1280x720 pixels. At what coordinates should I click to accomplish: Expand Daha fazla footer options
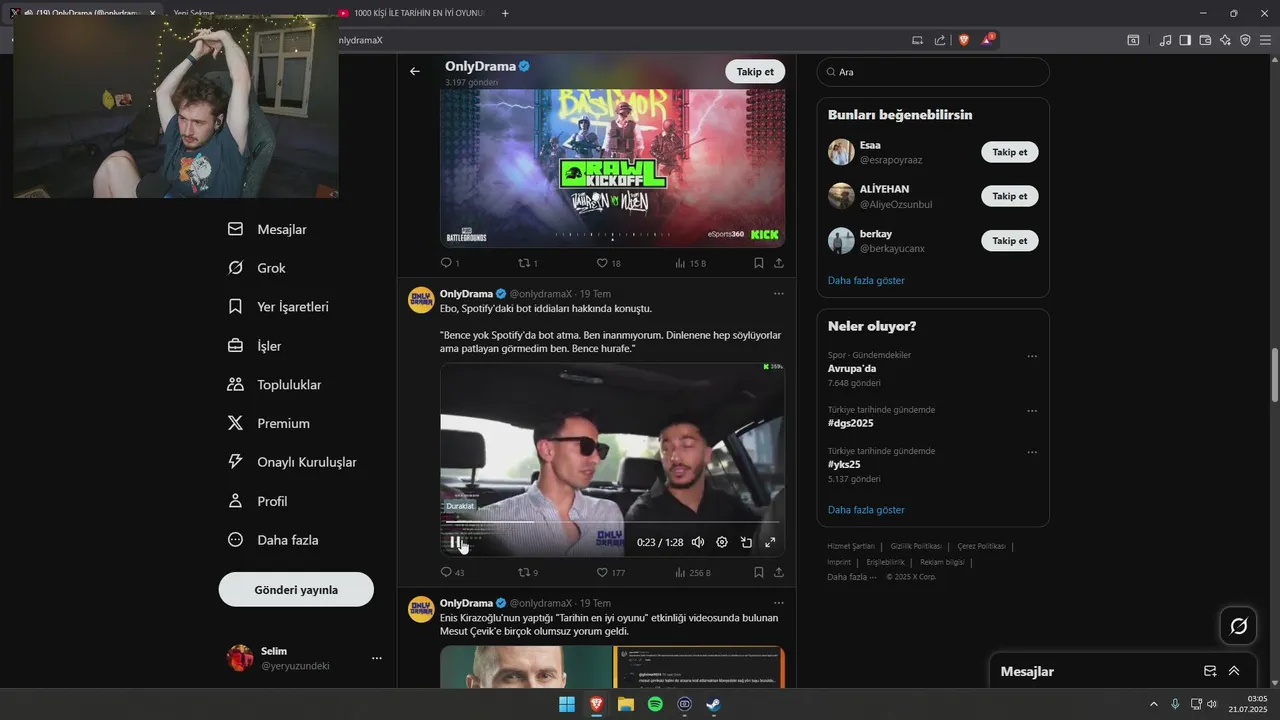click(852, 577)
